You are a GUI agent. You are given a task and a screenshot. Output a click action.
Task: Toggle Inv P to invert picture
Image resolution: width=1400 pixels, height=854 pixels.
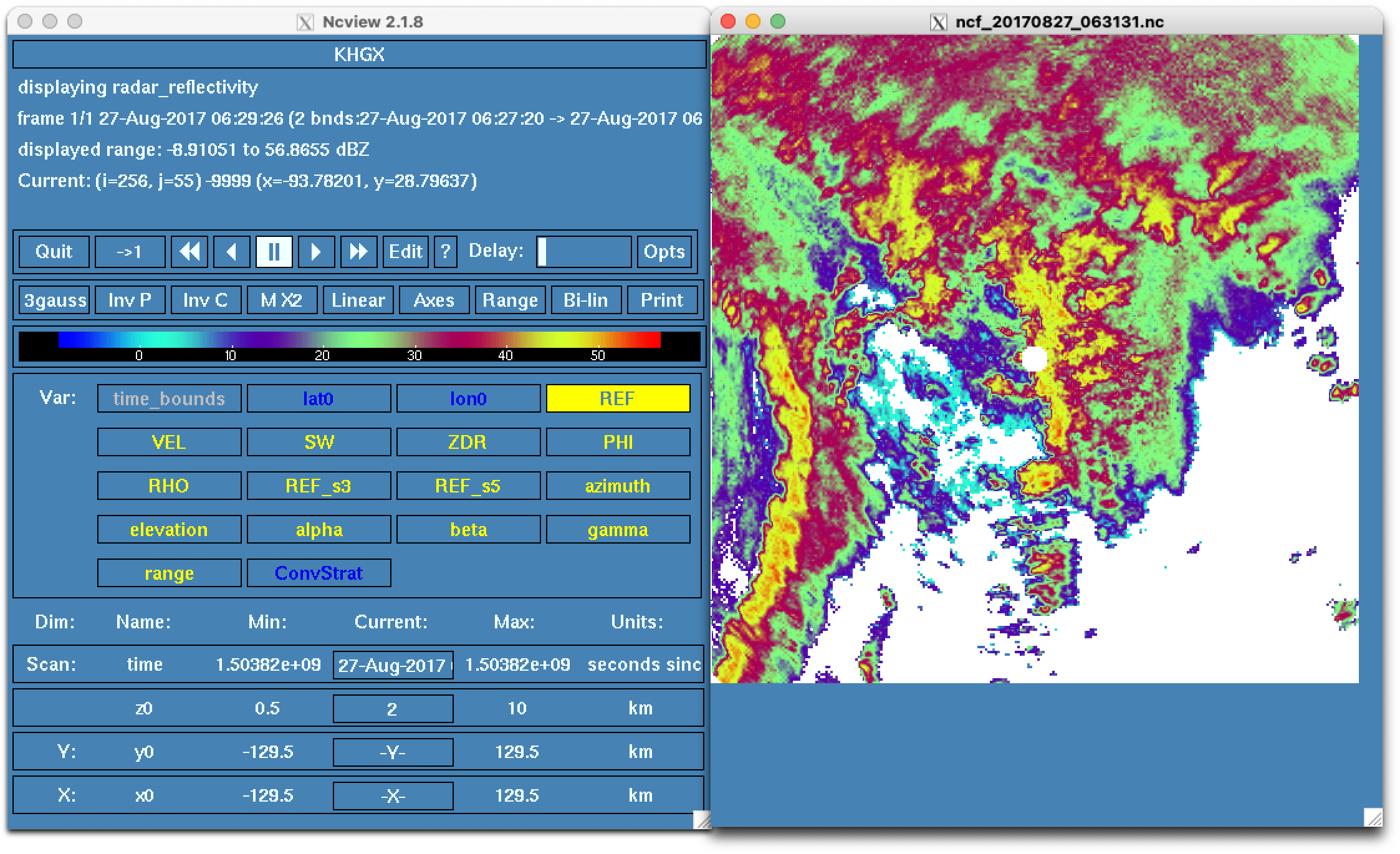pos(130,300)
